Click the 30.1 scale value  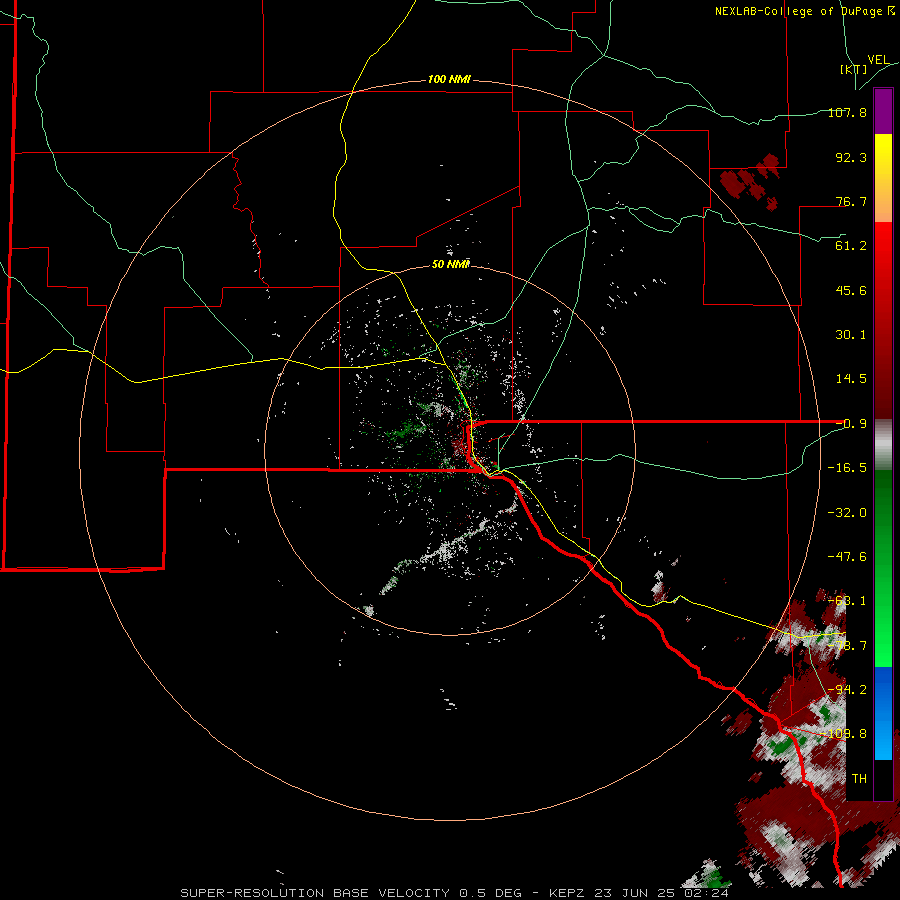[851, 335]
